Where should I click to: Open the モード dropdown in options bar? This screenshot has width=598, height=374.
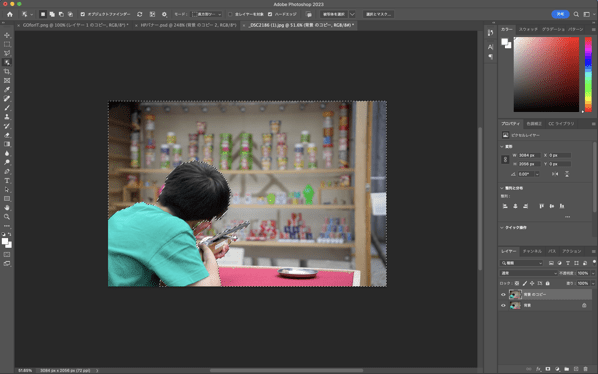[206, 14]
